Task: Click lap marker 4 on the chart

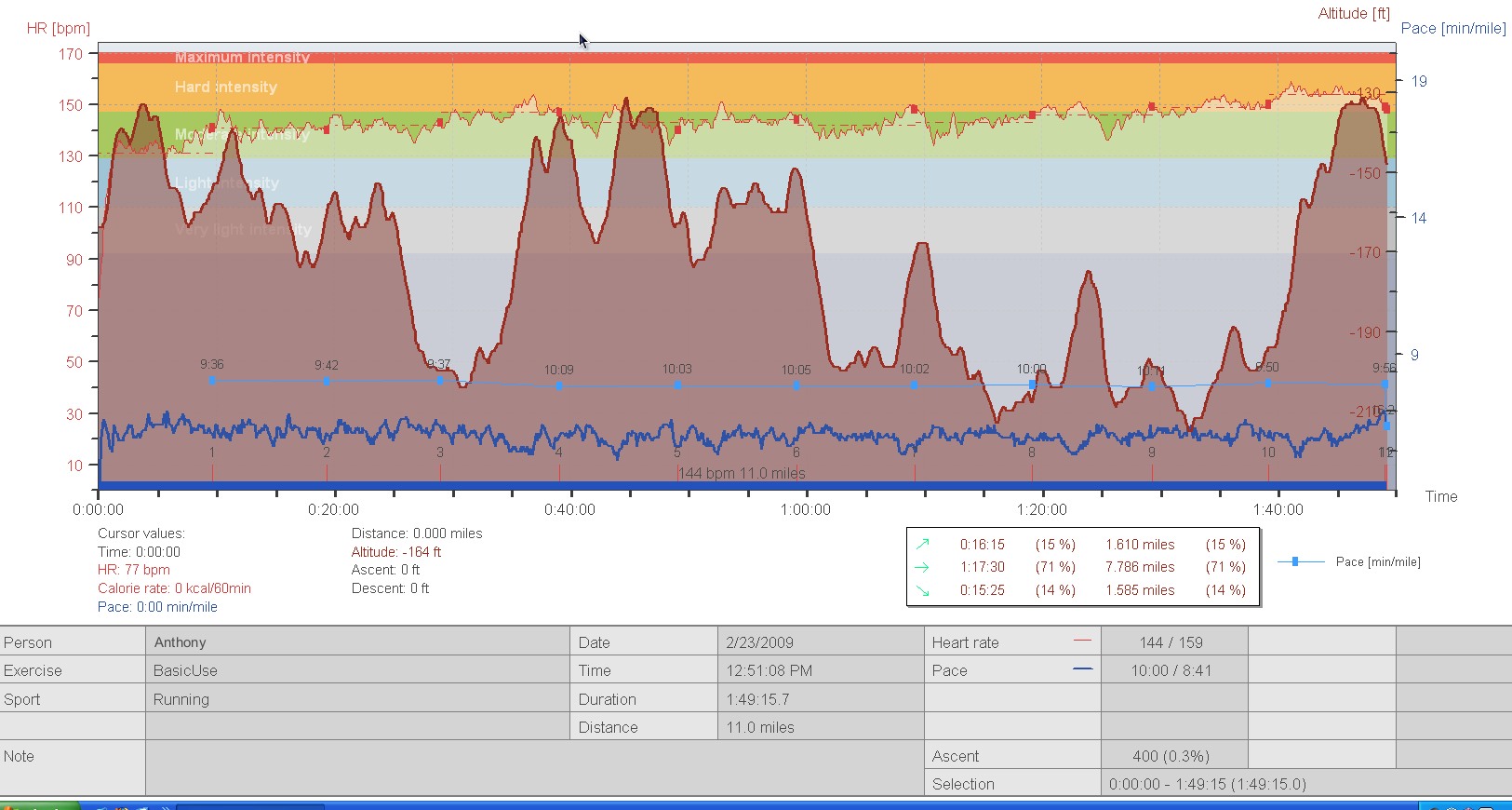Action: [559, 453]
